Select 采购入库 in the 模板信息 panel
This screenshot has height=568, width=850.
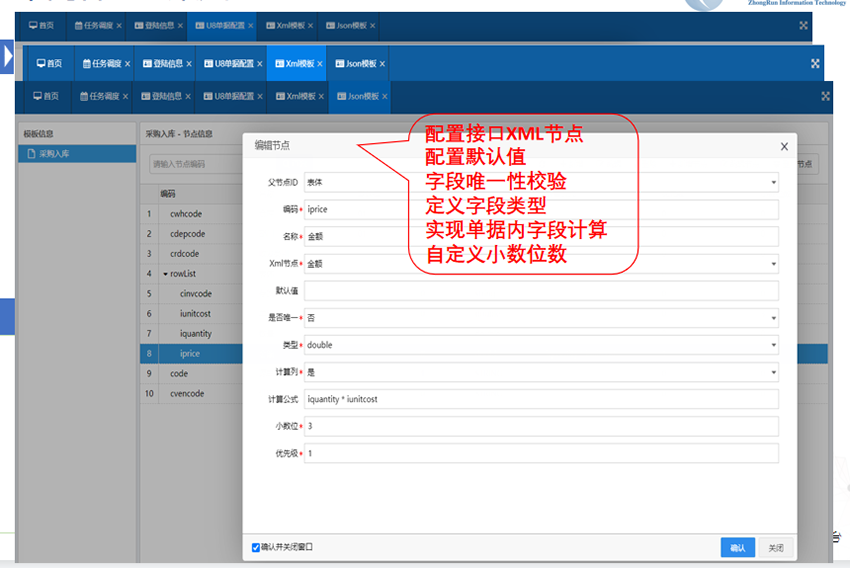click(77, 154)
